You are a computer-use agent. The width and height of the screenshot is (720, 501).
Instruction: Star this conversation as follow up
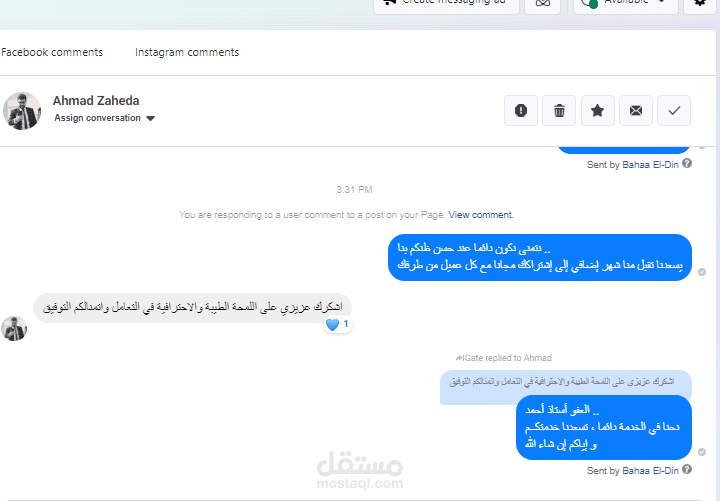coord(597,111)
